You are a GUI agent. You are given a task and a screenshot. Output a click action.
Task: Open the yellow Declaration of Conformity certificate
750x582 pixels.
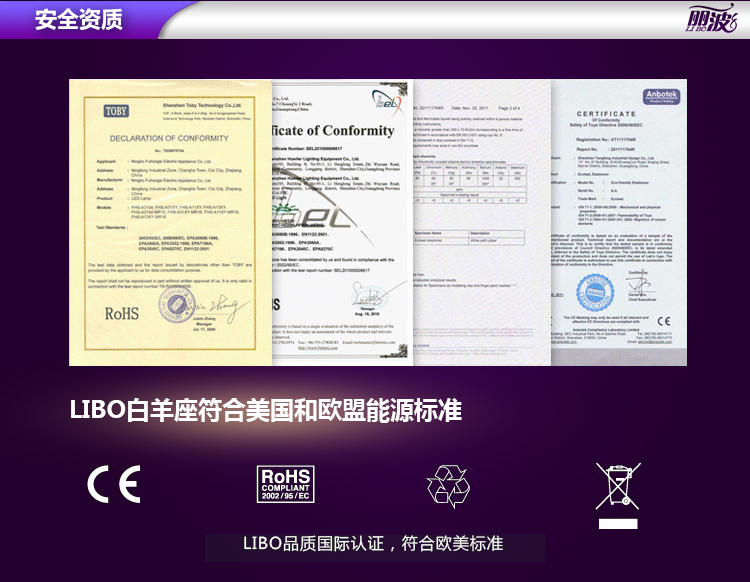[170, 220]
